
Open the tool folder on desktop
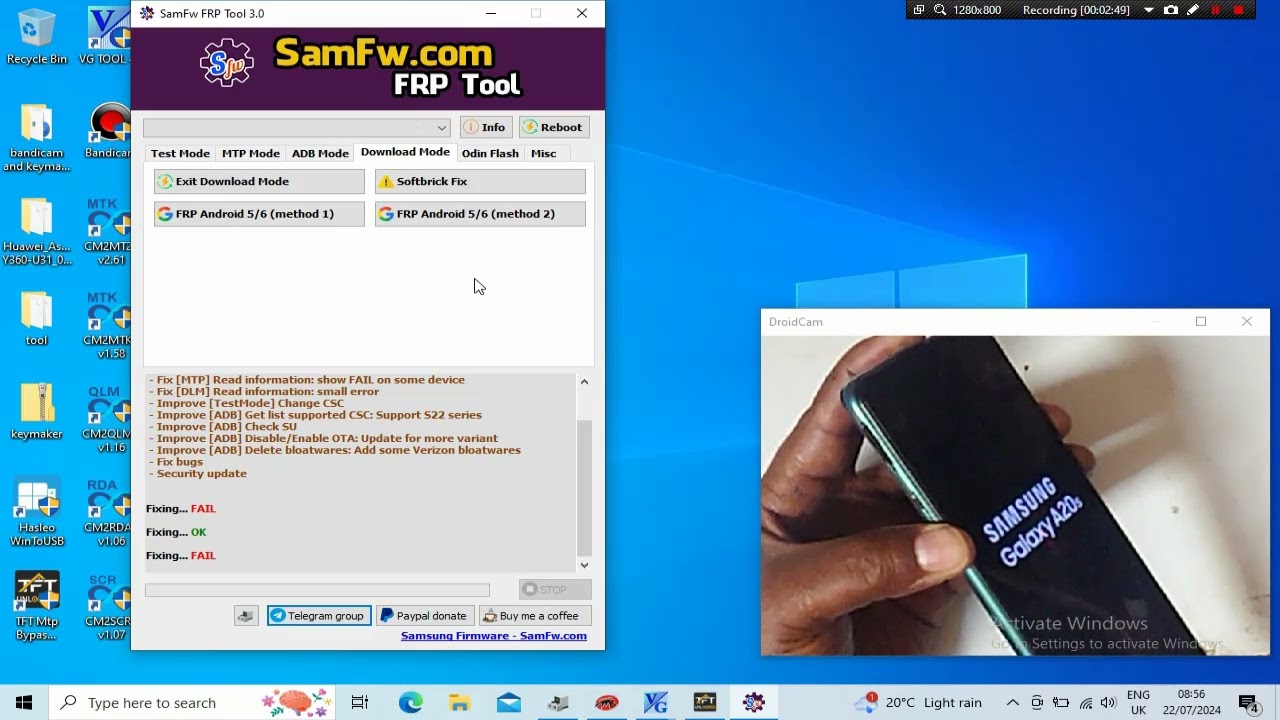point(37,319)
